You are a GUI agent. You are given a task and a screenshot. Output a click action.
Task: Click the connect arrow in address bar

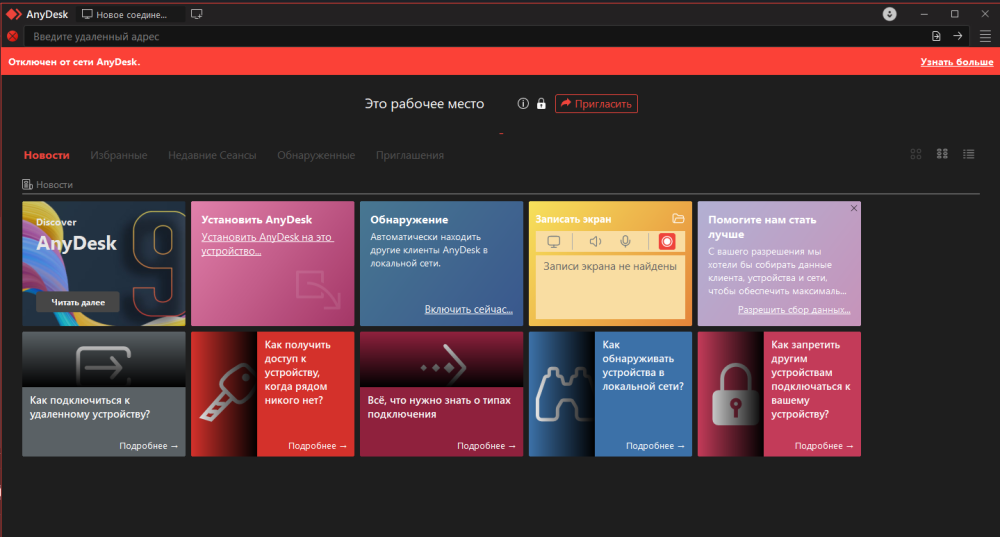(x=957, y=36)
